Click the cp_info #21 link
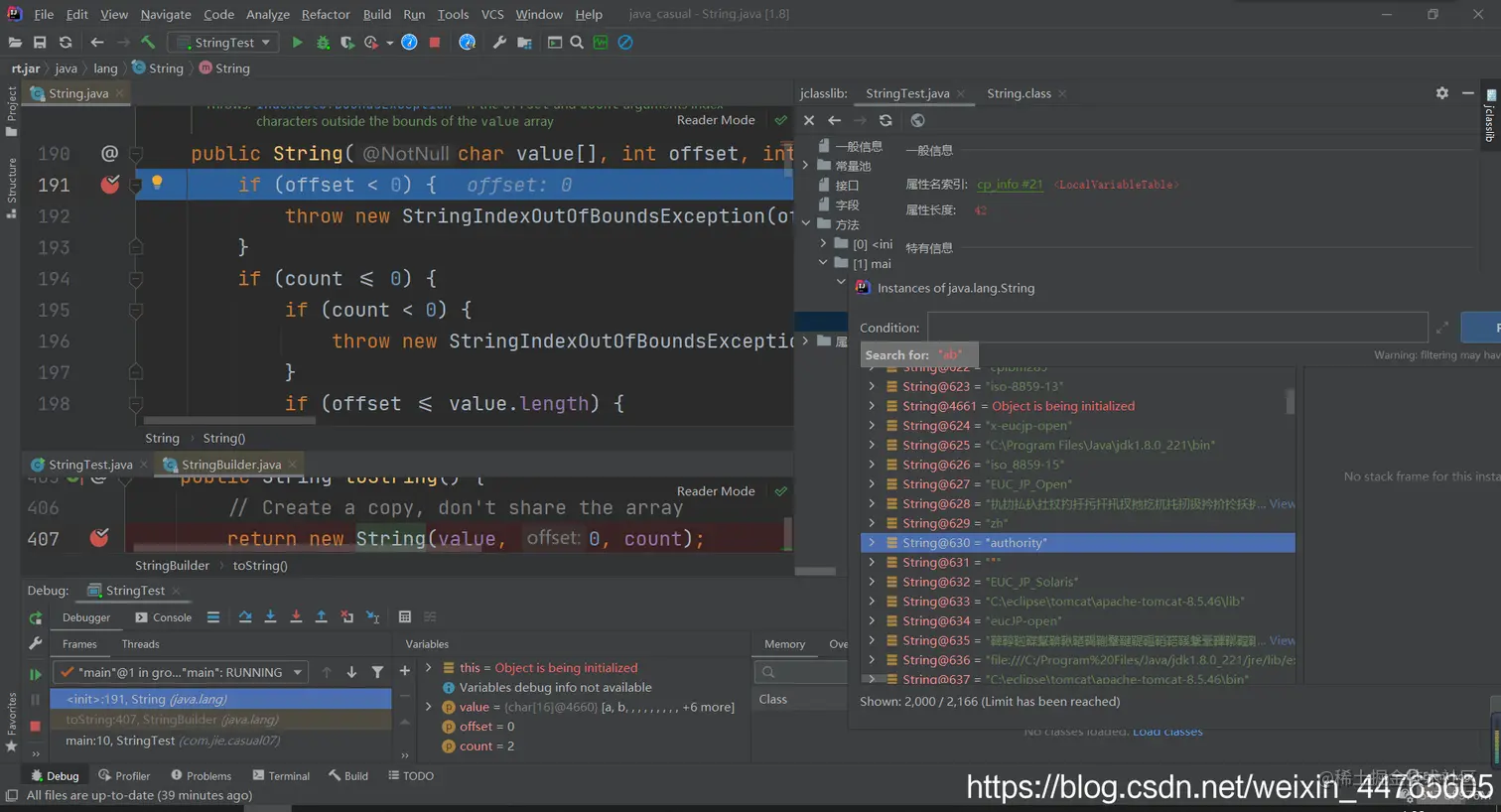Screen dimensions: 1501x812 (x=1010, y=185)
